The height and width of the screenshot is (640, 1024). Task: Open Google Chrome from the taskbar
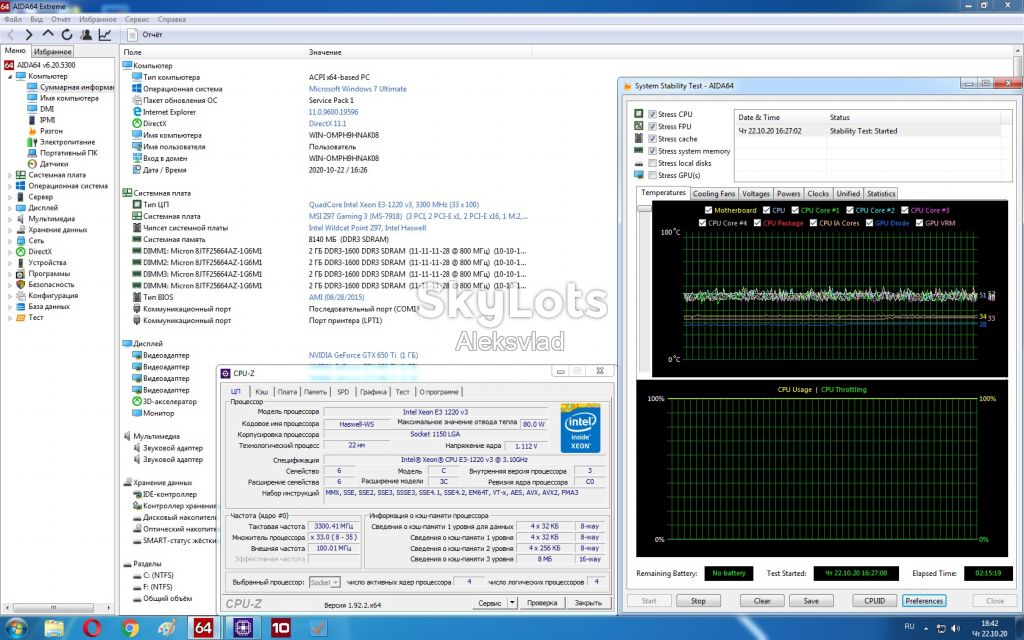(129, 628)
